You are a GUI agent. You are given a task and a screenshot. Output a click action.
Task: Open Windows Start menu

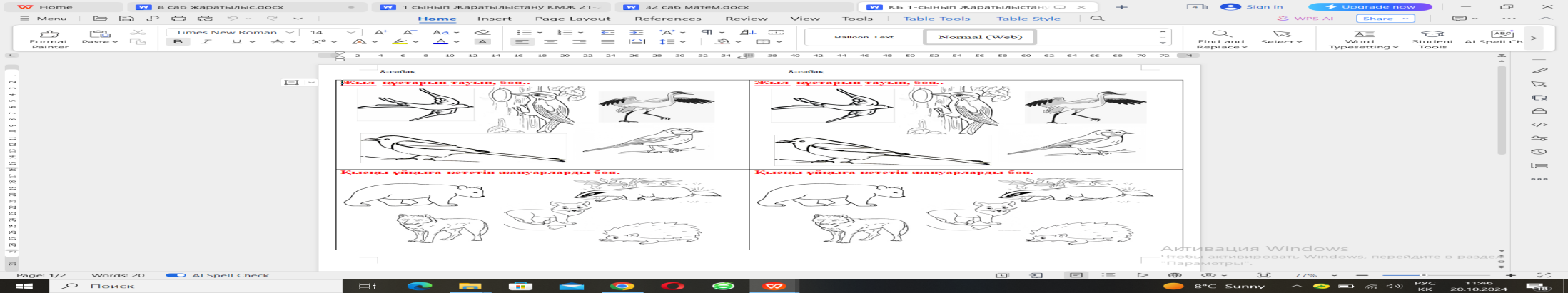[24, 286]
